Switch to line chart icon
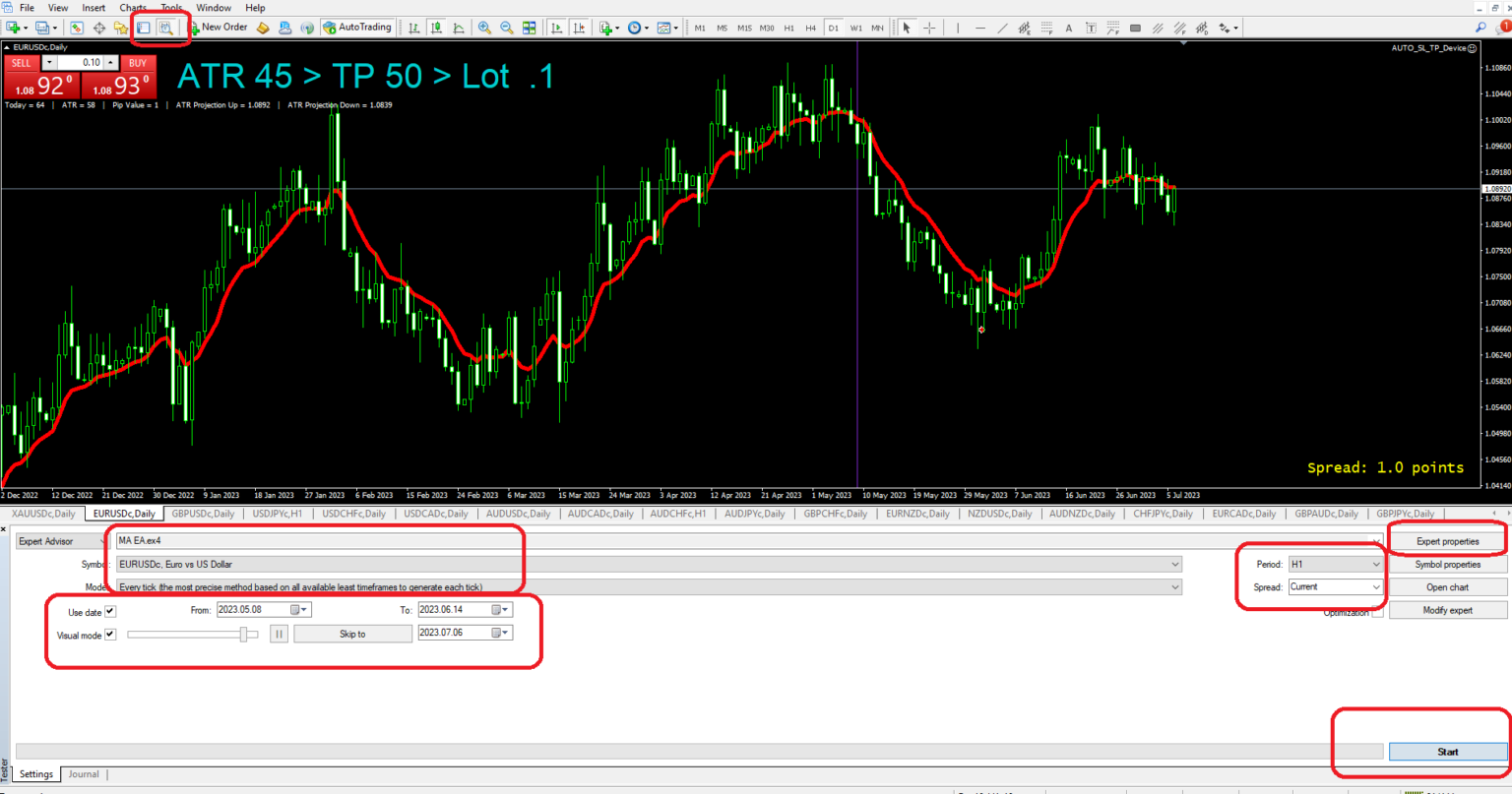 coord(459,28)
